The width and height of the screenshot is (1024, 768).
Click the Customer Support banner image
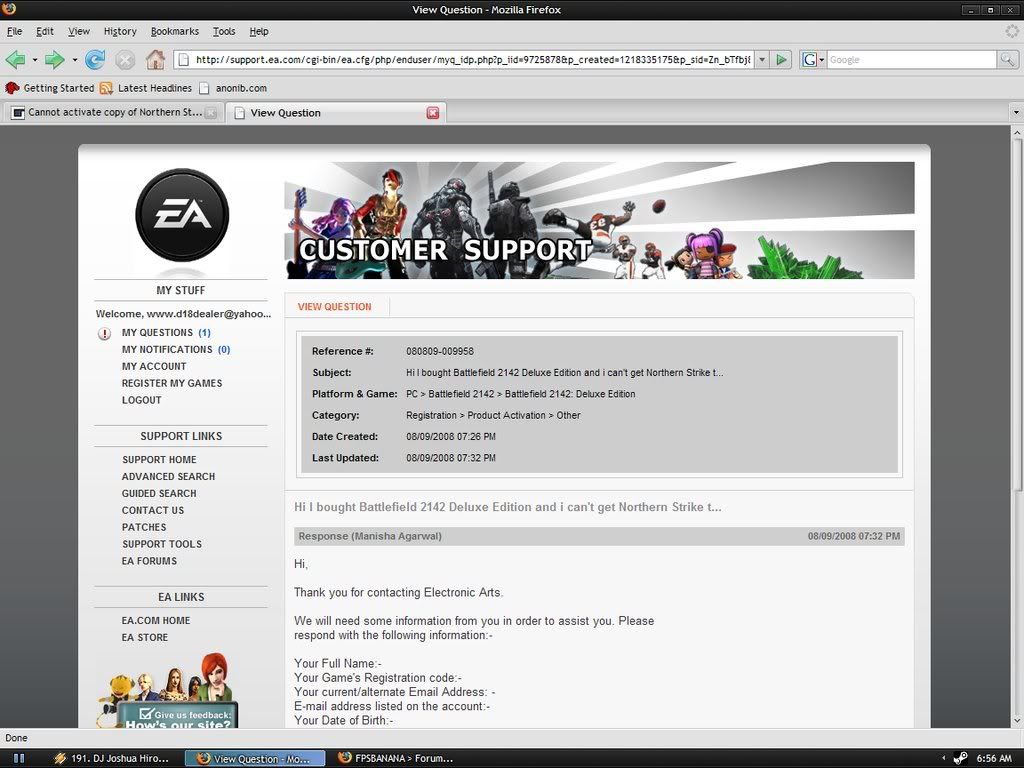click(x=599, y=221)
